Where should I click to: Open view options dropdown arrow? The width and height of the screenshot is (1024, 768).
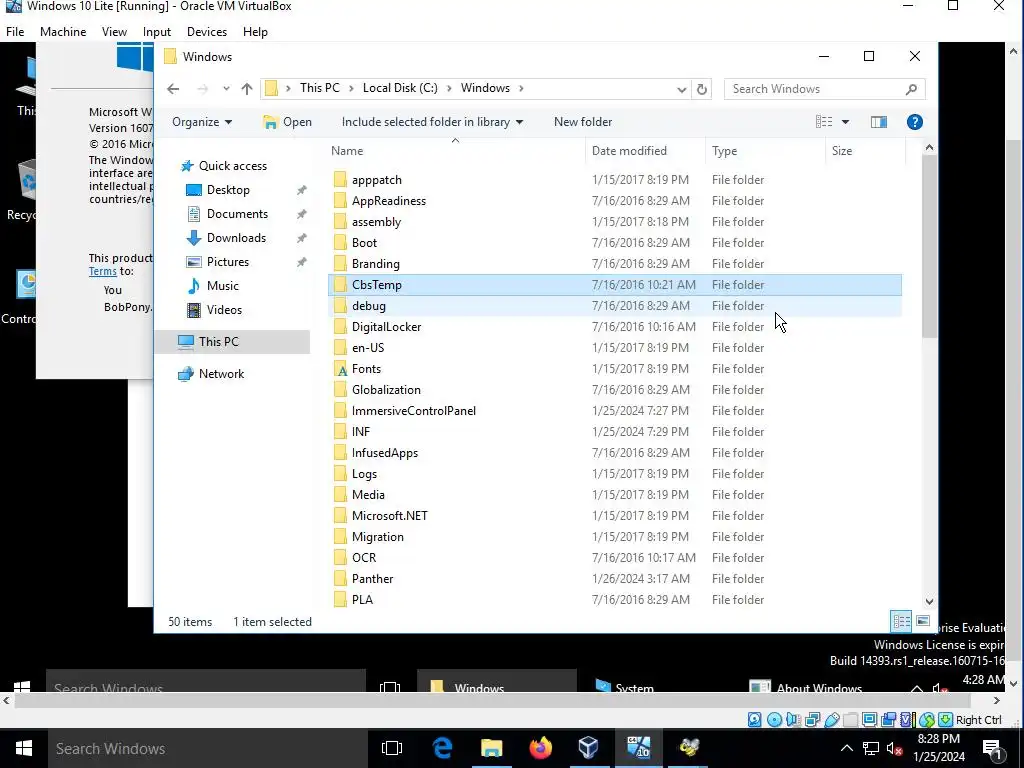pyautogui.click(x=845, y=122)
